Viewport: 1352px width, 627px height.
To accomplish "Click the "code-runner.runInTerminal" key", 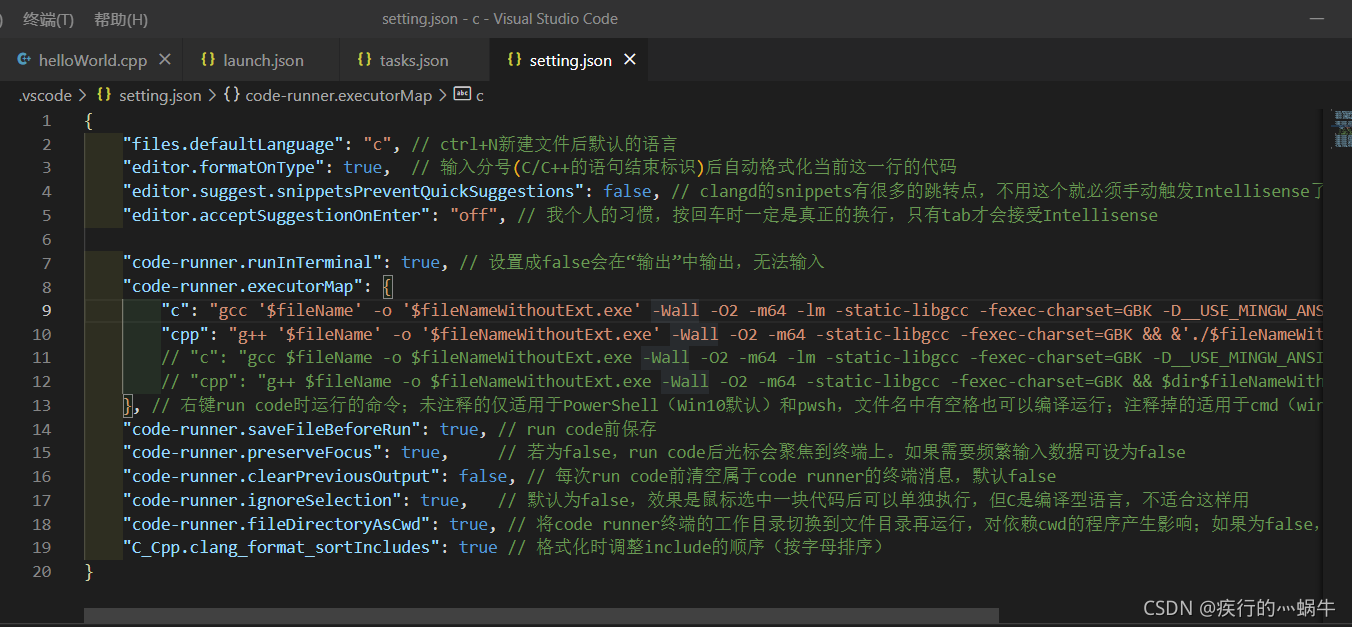I will [253, 262].
